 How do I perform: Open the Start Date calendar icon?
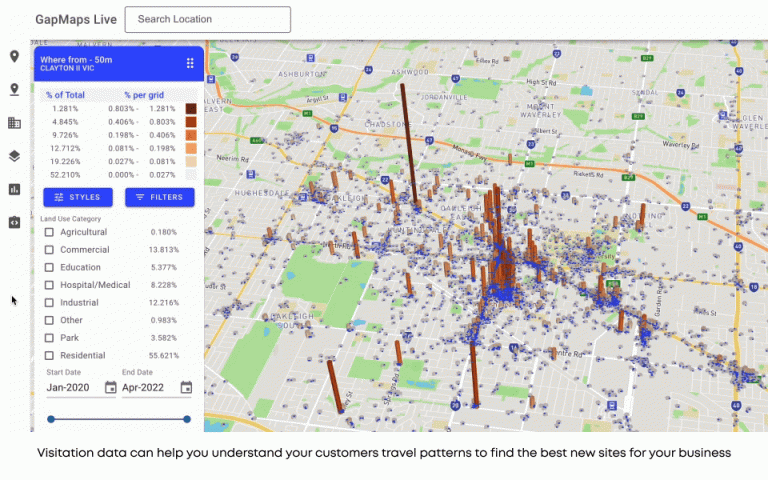(x=110, y=388)
